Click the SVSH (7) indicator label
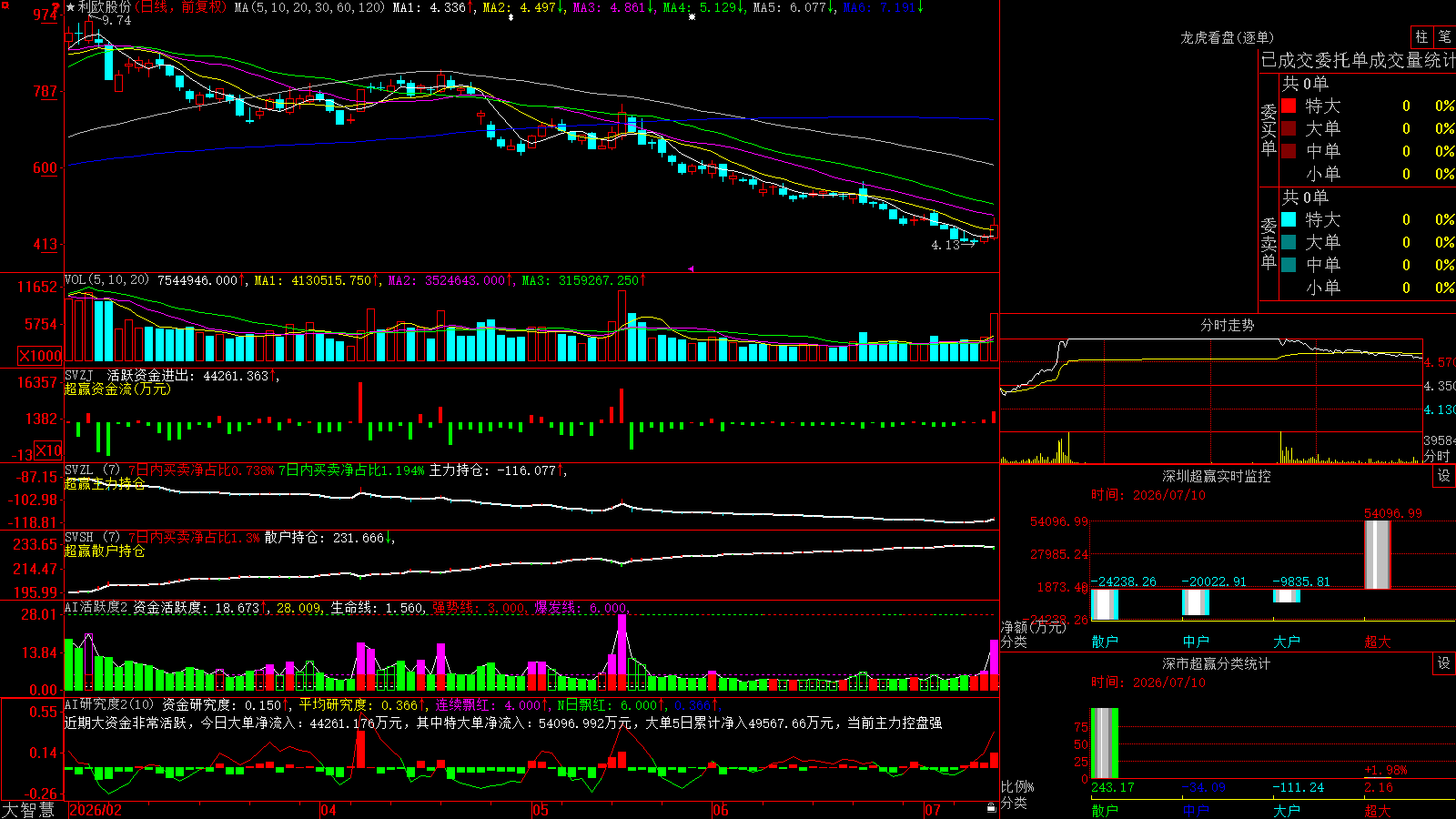Viewport: 1456px width, 819px height. [92, 538]
